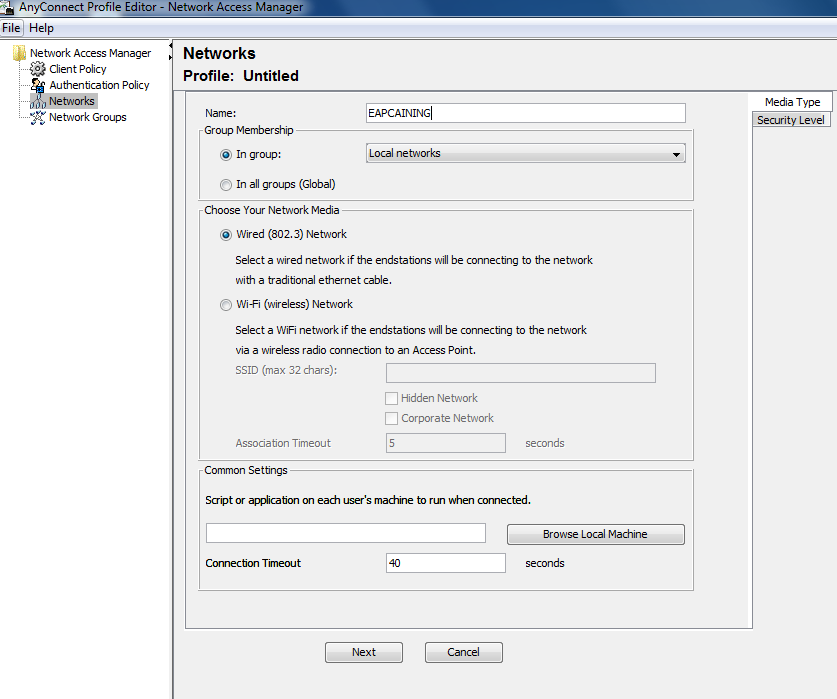Open Client Policy in the tree
Image resolution: width=837 pixels, height=699 pixels.
click(x=77, y=69)
